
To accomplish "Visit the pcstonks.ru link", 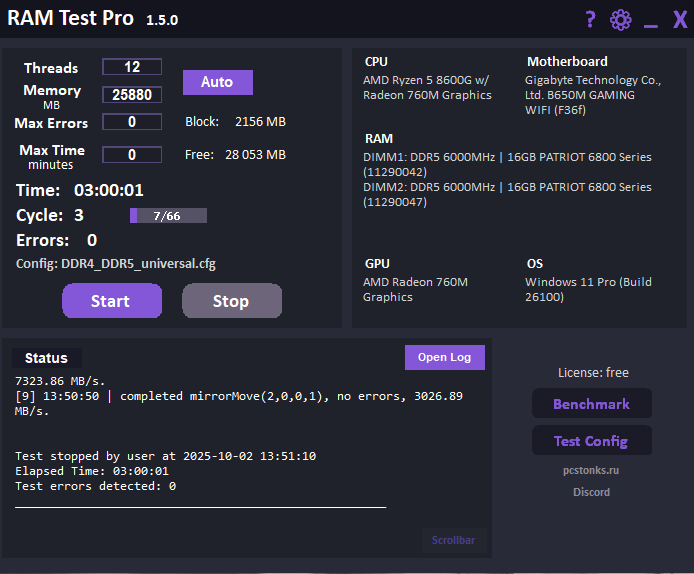I will (591, 470).
